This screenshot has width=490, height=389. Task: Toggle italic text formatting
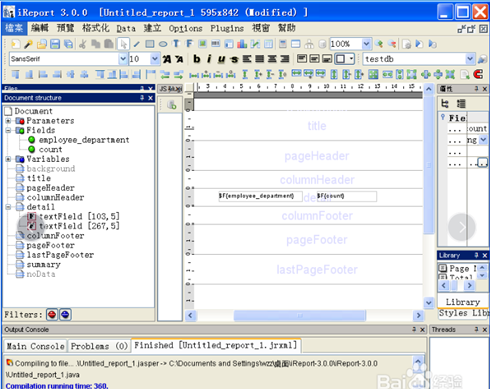(209, 59)
